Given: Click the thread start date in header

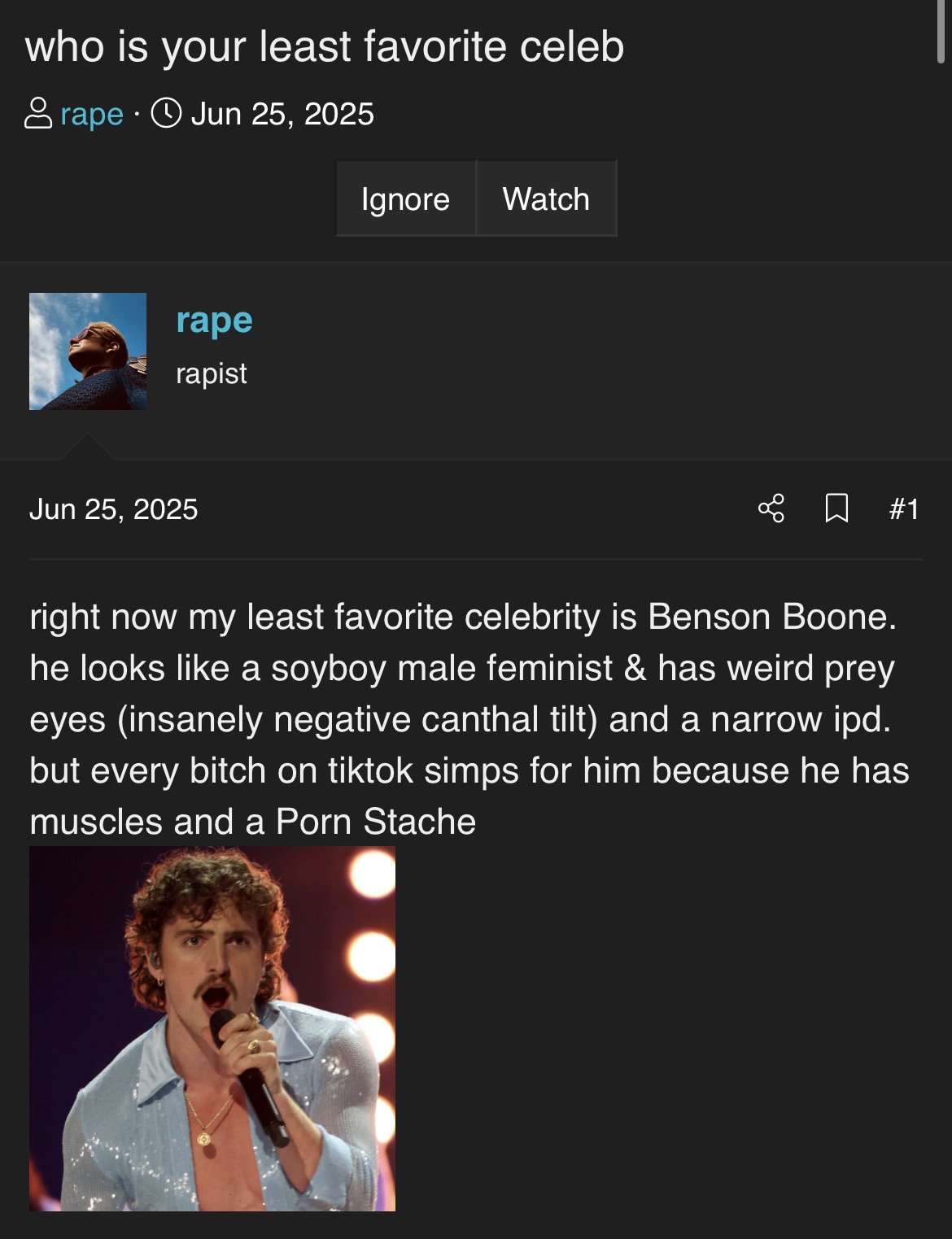Looking at the screenshot, I should click(x=282, y=114).
